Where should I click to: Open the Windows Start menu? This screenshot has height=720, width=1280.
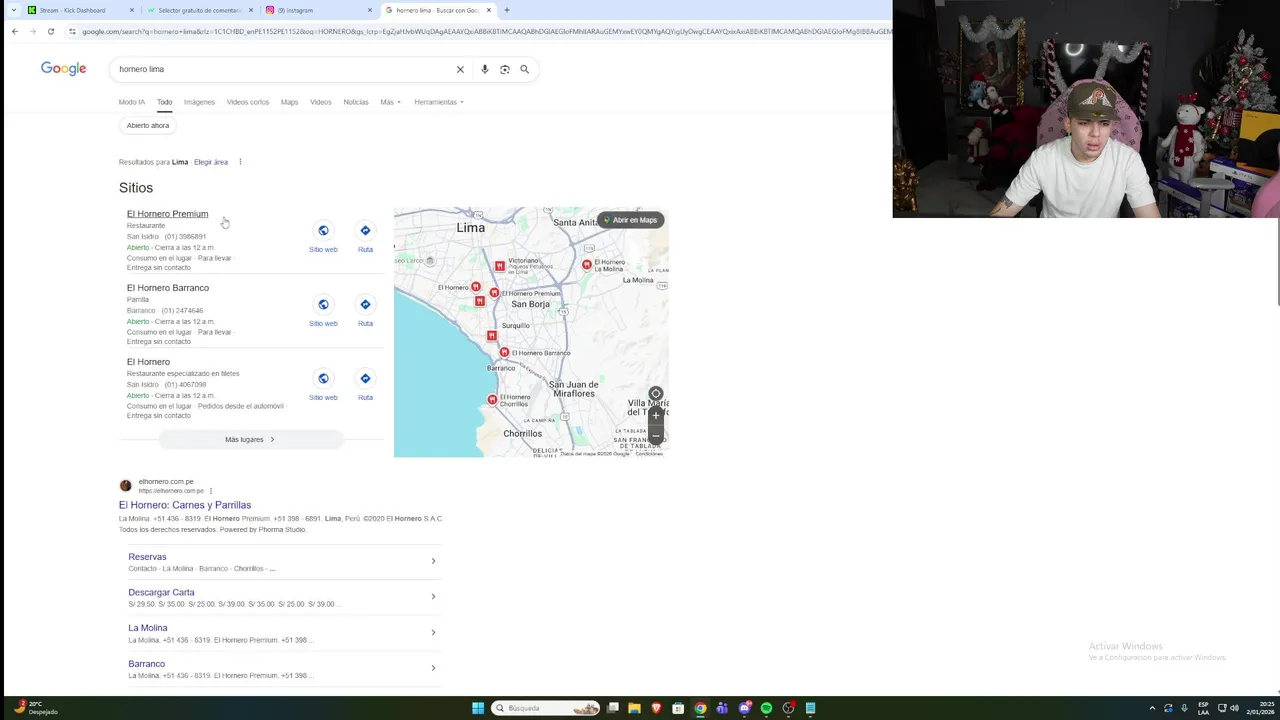[x=478, y=708]
